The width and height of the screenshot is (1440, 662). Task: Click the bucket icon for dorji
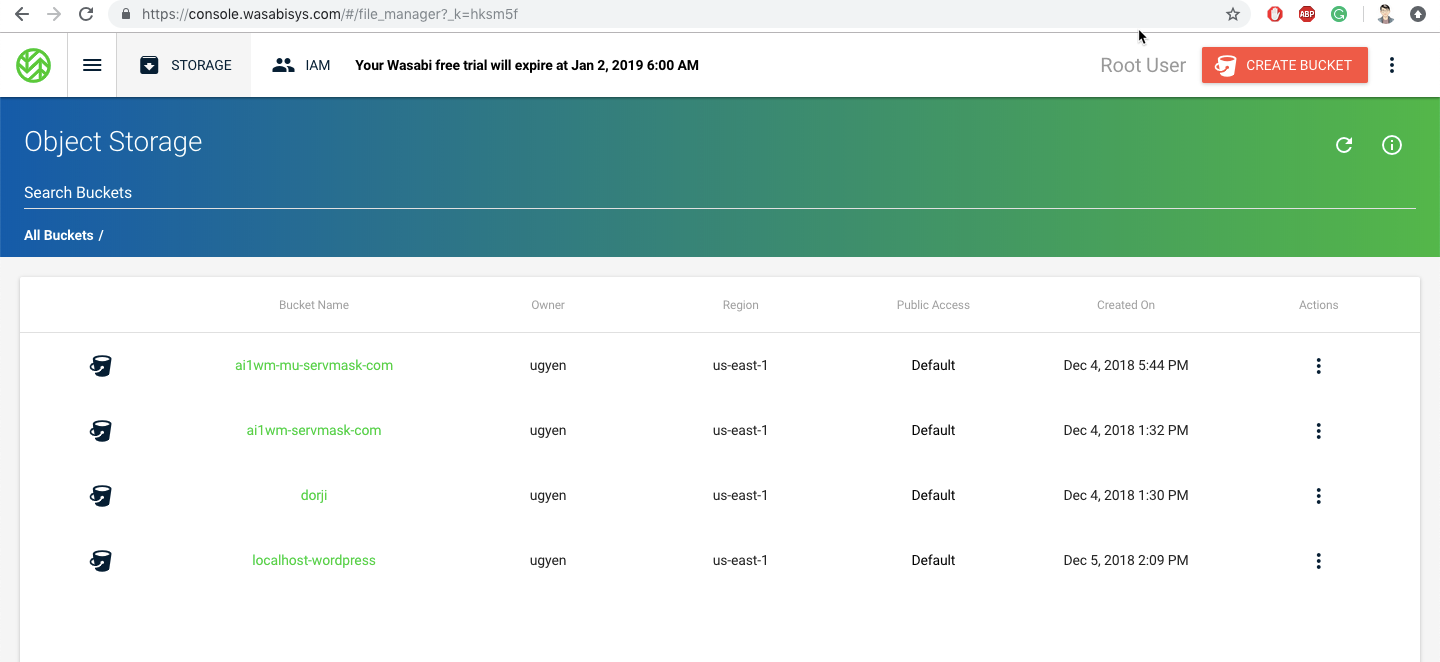coord(100,496)
